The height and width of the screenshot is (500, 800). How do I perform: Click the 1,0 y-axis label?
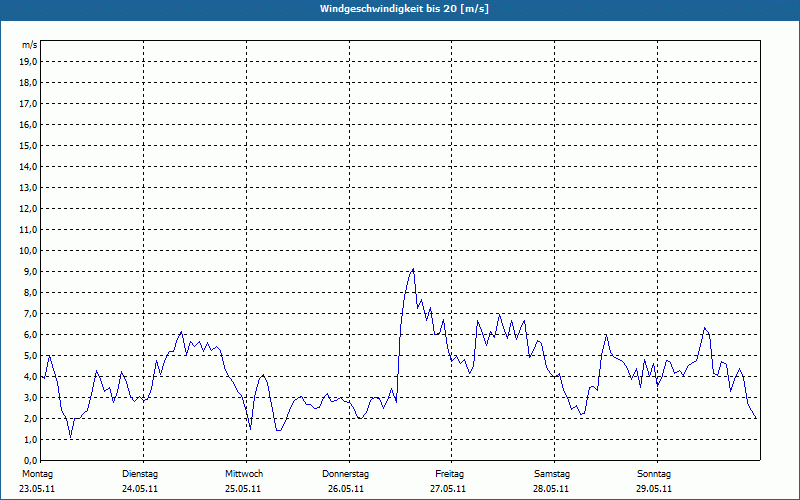pyautogui.click(x=30, y=439)
